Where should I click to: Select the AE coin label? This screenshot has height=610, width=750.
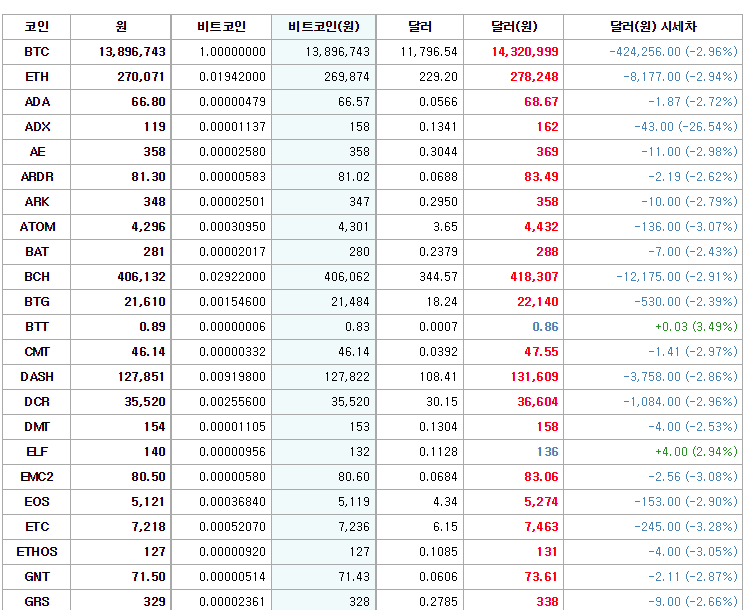(37, 152)
